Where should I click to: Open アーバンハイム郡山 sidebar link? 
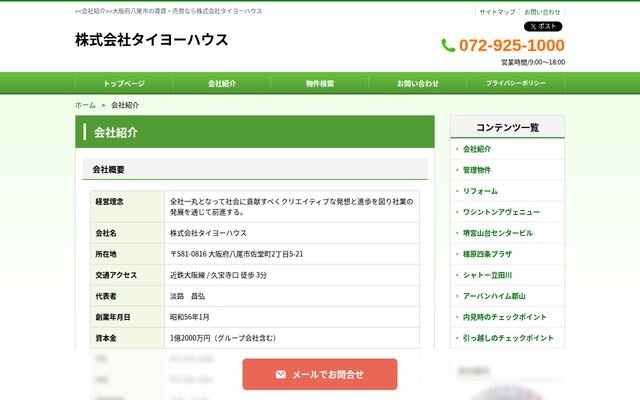click(494, 296)
